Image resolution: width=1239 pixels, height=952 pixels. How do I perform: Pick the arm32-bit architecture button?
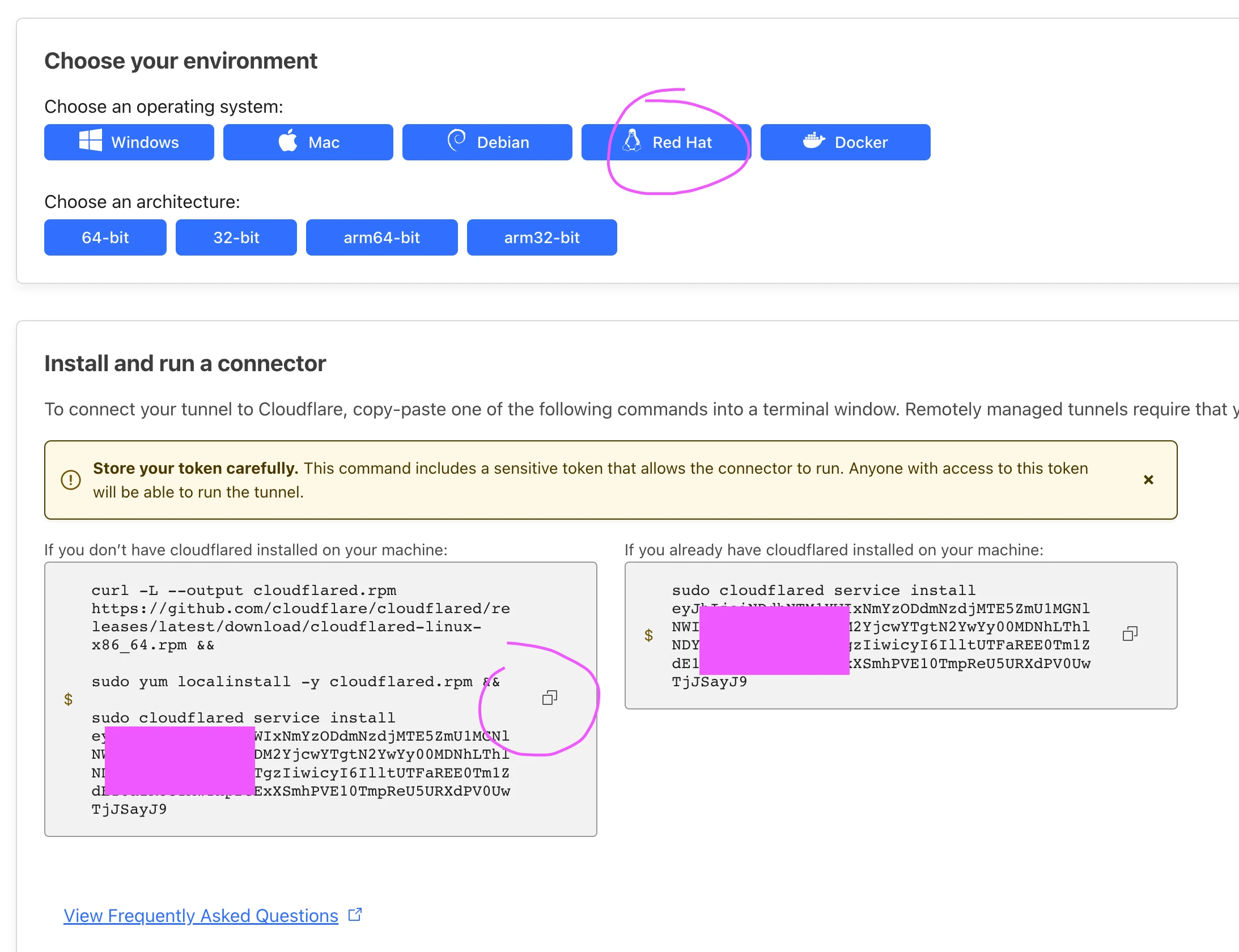[x=542, y=237]
